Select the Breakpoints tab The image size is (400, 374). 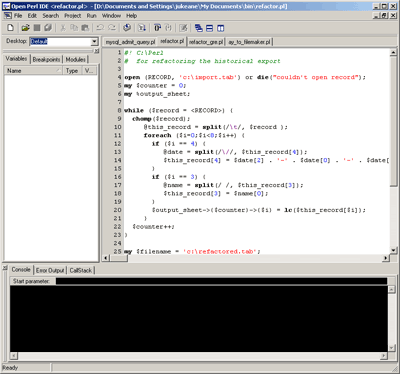pos(46,60)
